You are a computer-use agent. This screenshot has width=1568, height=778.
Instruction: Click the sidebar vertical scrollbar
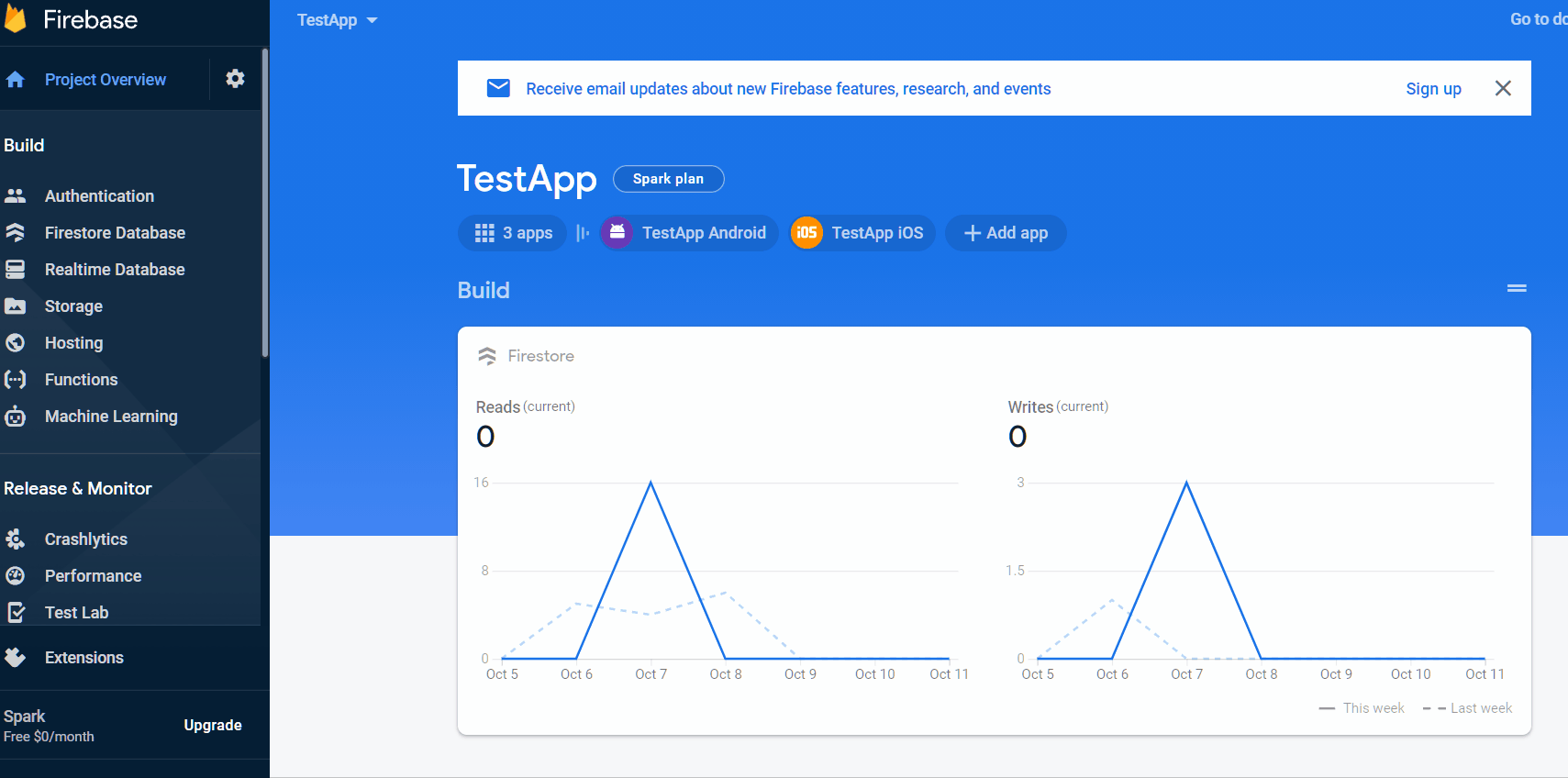pos(265,202)
